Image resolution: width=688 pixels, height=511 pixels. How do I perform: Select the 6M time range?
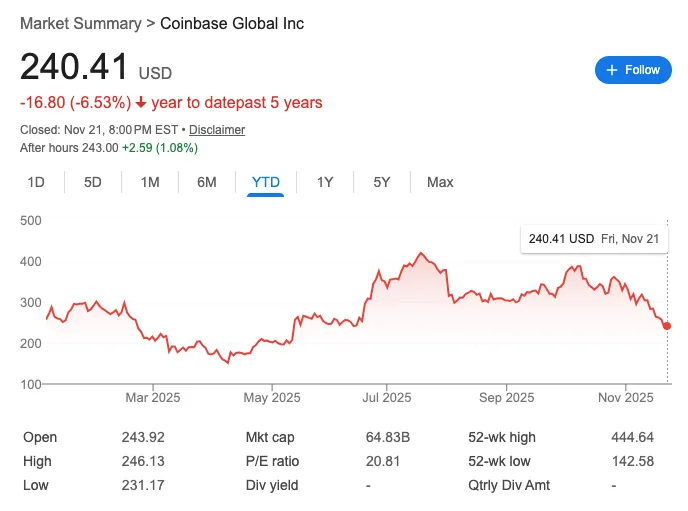point(207,182)
